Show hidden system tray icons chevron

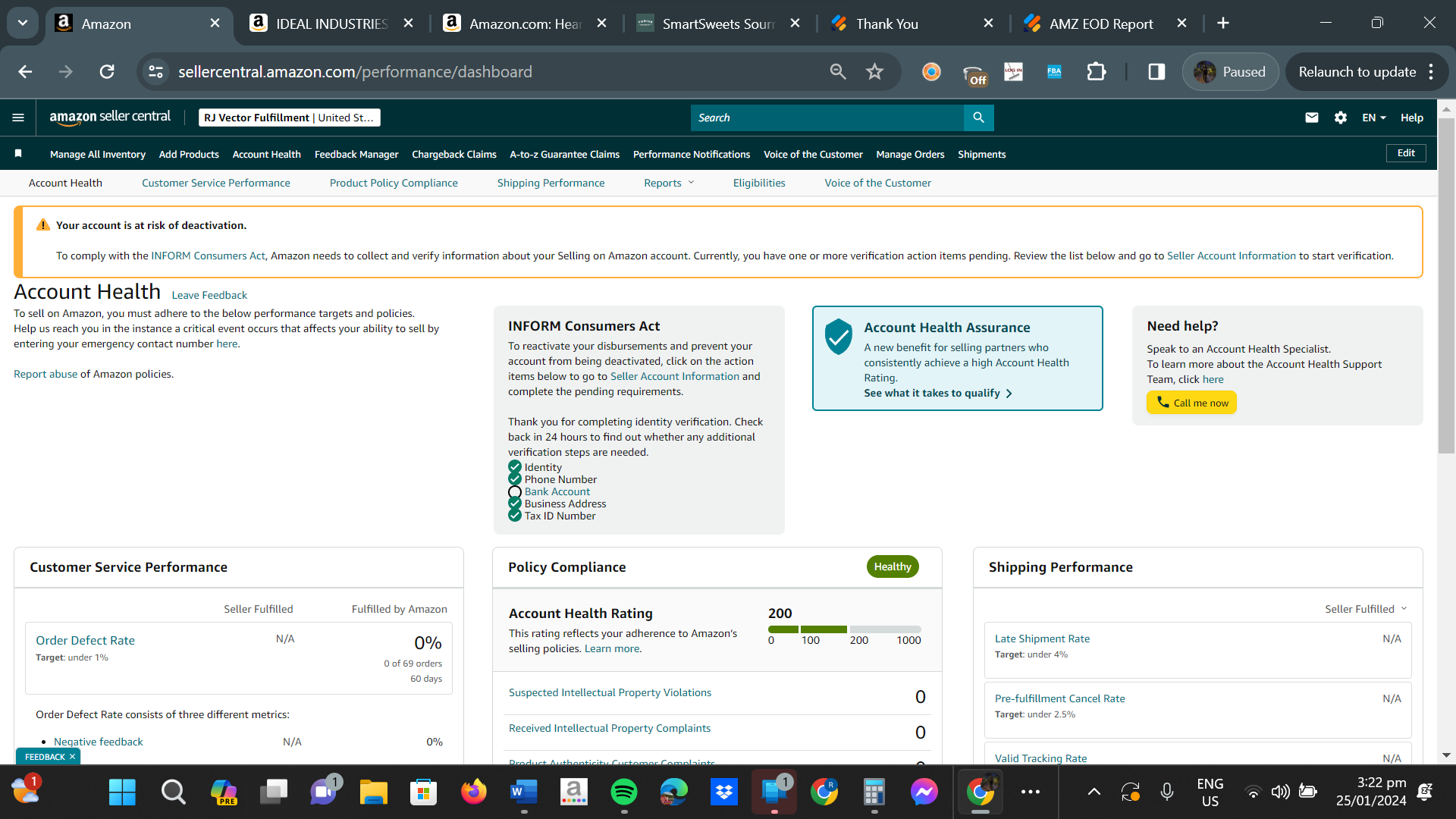tap(1094, 792)
